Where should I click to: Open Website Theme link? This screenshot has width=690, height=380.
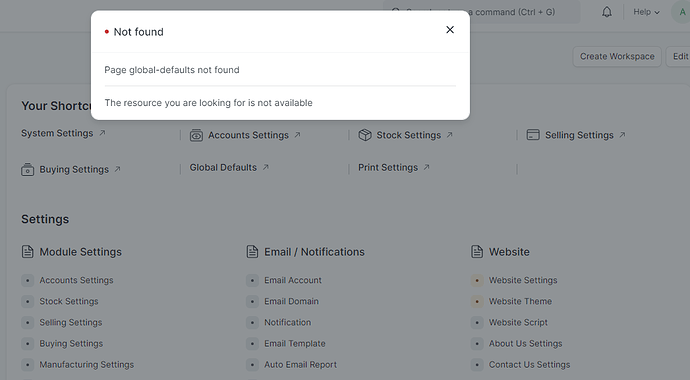pyautogui.click(x=520, y=301)
